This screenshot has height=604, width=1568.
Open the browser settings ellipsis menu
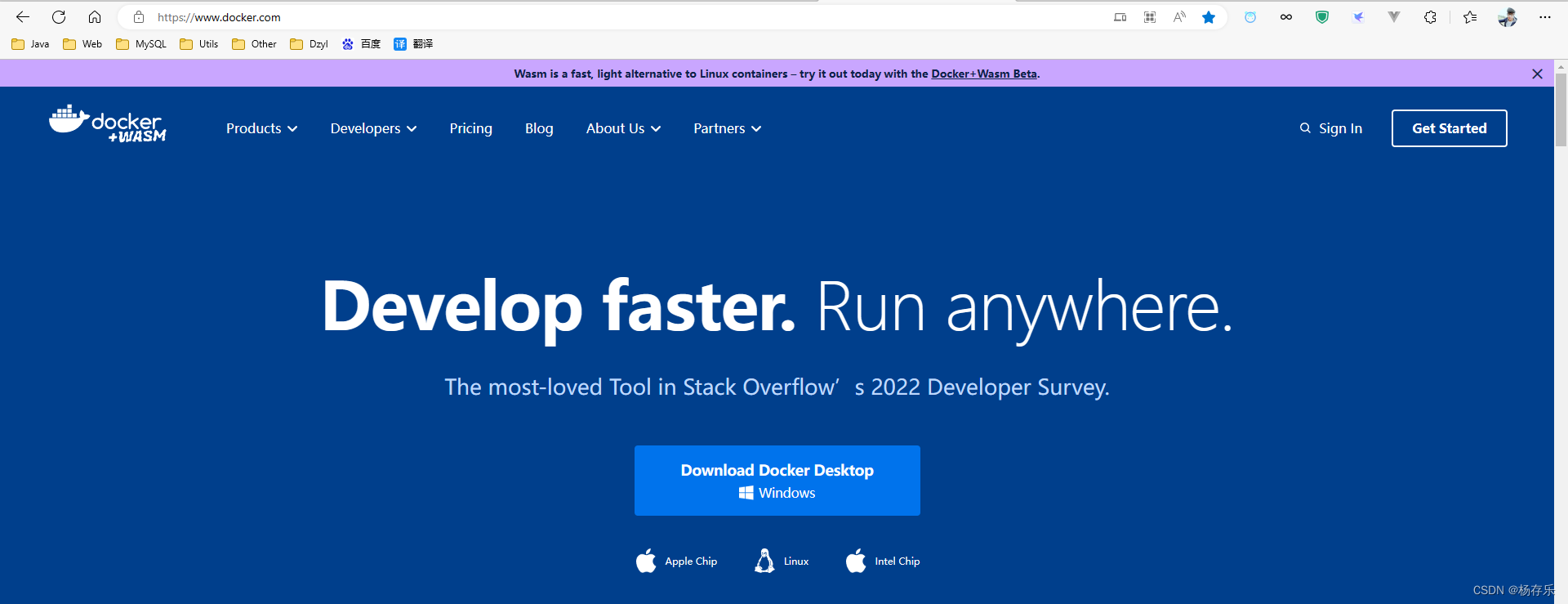pos(1545,17)
